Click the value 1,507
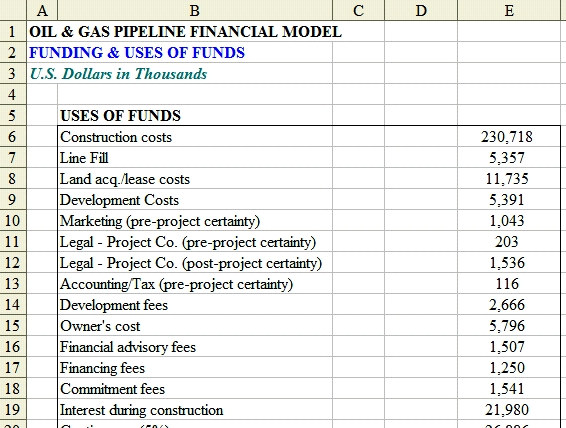The height and width of the screenshot is (428, 566). (x=507, y=346)
